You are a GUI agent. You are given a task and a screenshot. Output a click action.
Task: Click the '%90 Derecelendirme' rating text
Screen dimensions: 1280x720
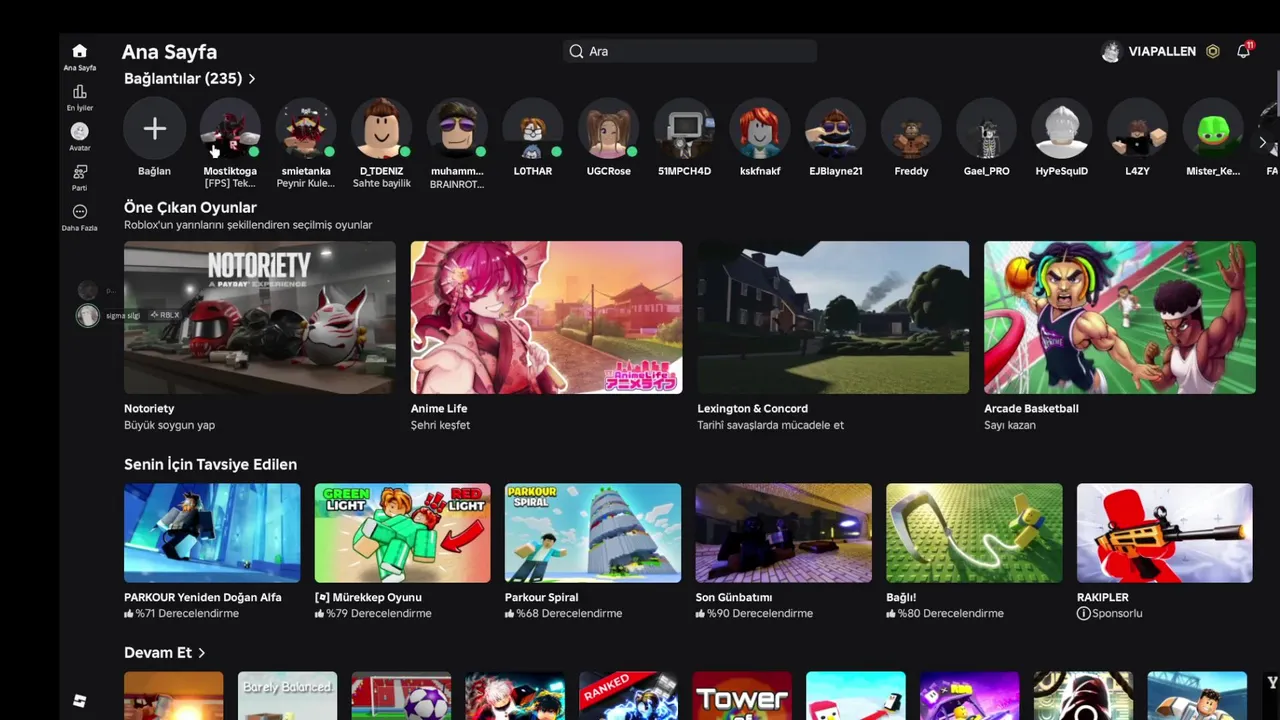tap(760, 613)
